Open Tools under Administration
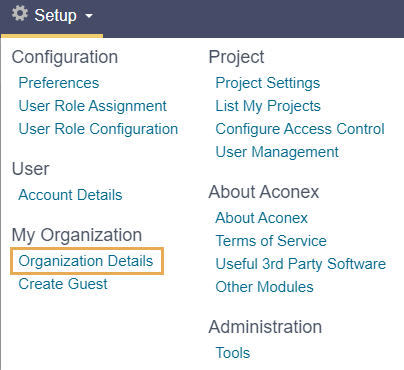The width and height of the screenshot is (404, 370). 233,353
